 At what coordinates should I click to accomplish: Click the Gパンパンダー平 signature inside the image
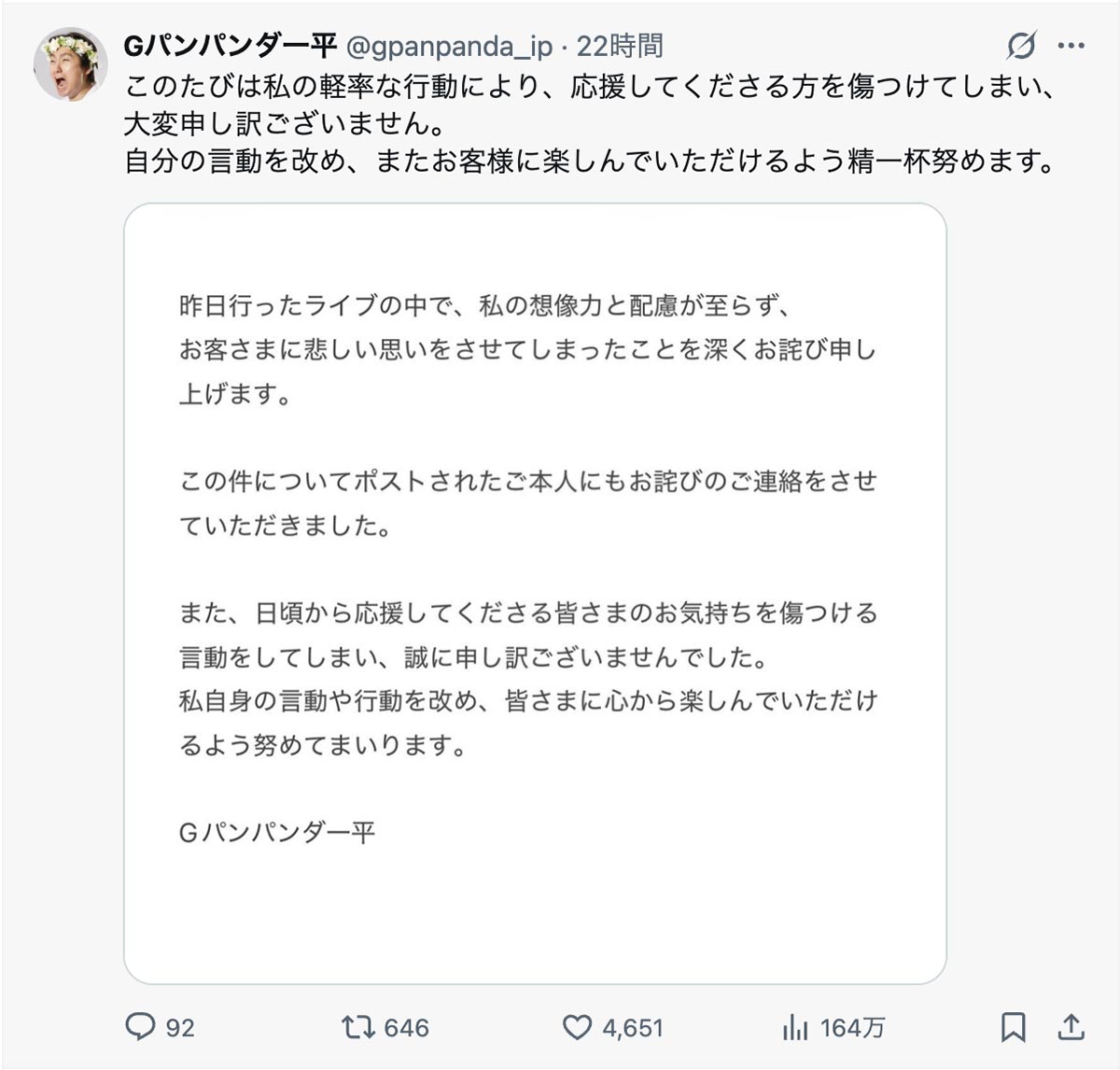click(x=277, y=832)
